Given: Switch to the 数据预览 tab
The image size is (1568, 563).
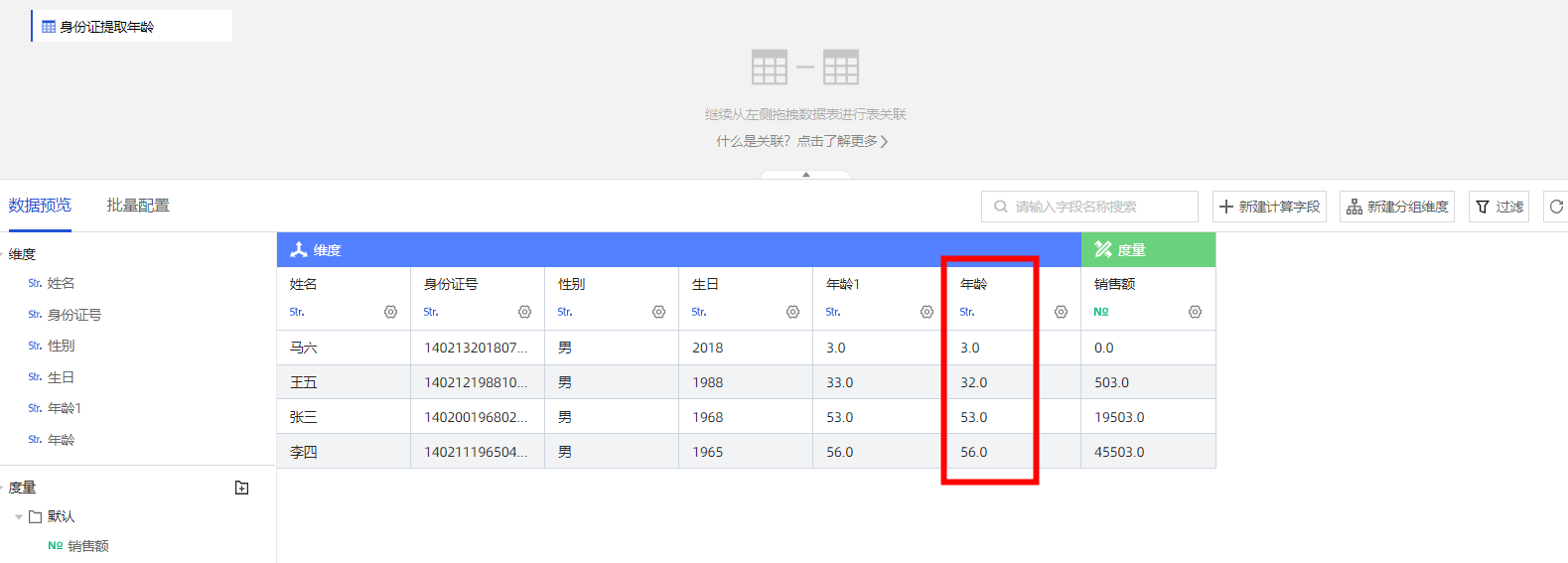Looking at the screenshot, I should (x=40, y=206).
